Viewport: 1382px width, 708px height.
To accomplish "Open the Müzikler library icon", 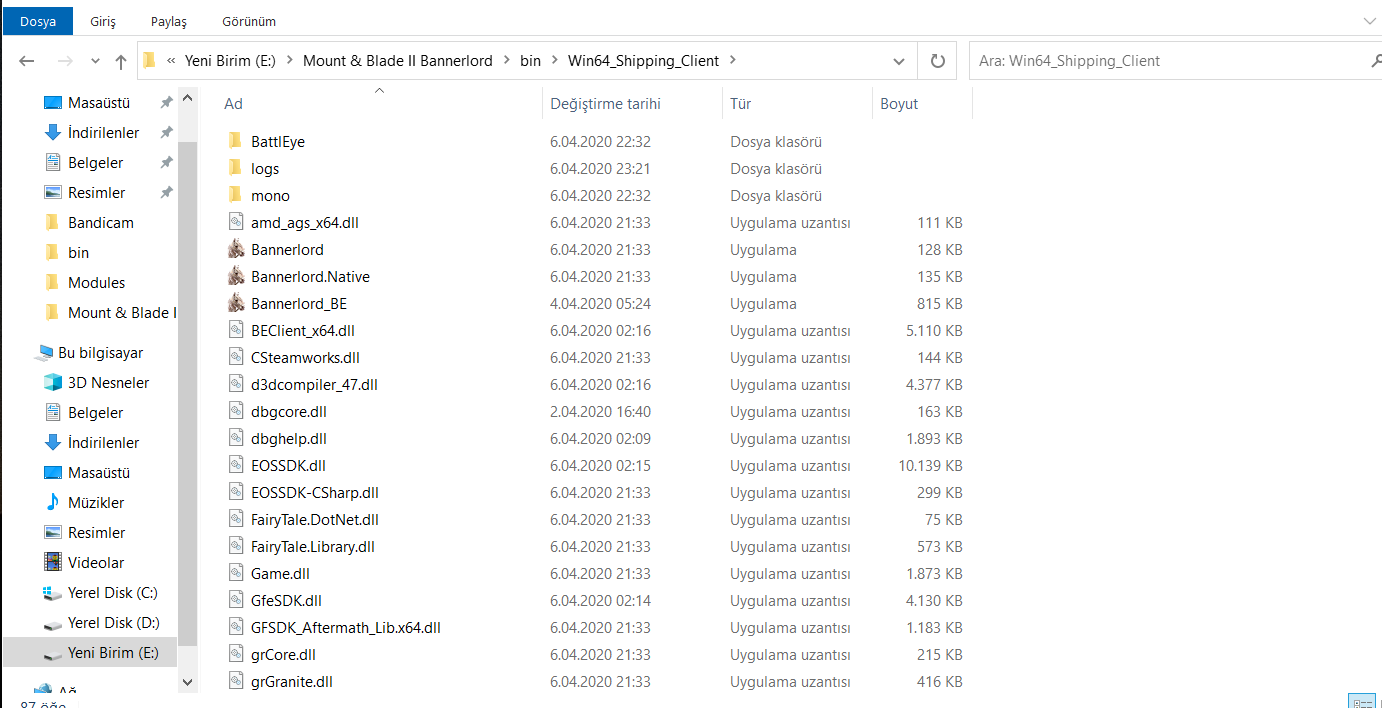I will [53, 503].
